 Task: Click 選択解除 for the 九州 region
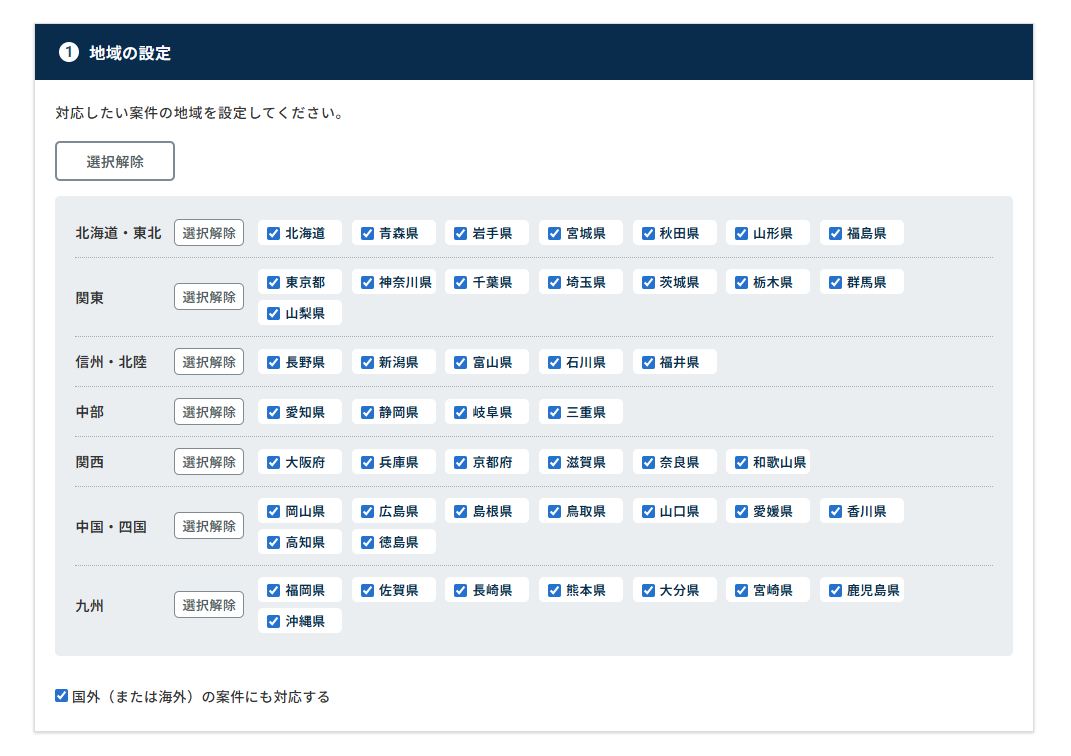[209, 605]
